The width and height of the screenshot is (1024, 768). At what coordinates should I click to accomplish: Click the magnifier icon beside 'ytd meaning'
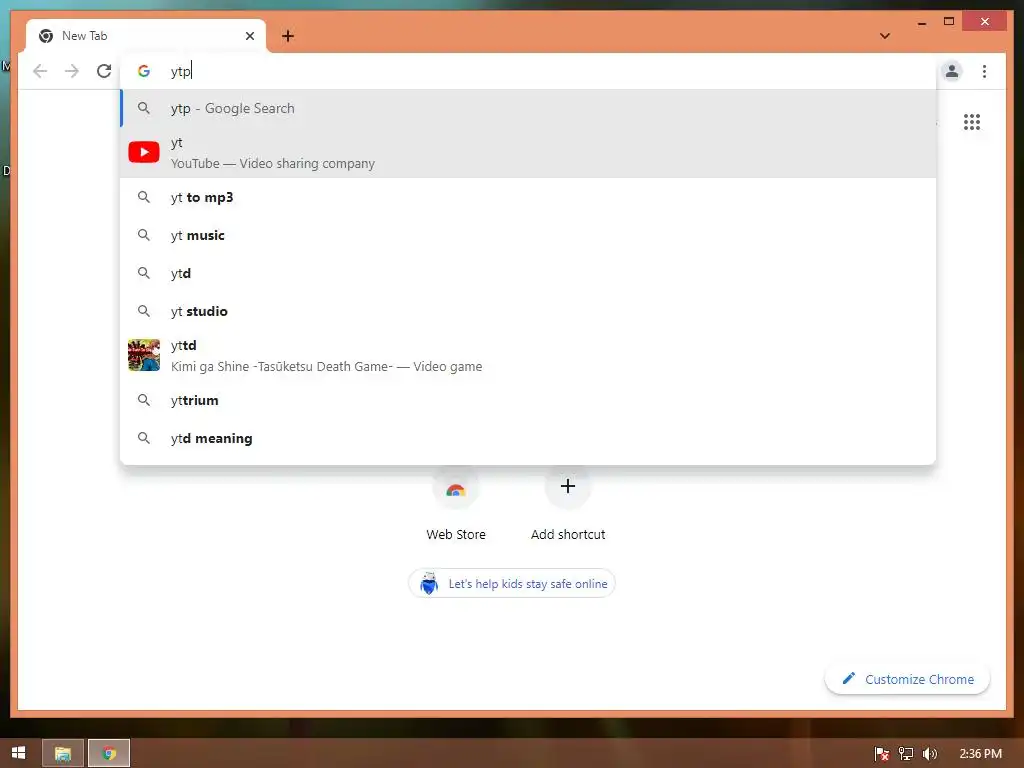[x=144, y=438]
